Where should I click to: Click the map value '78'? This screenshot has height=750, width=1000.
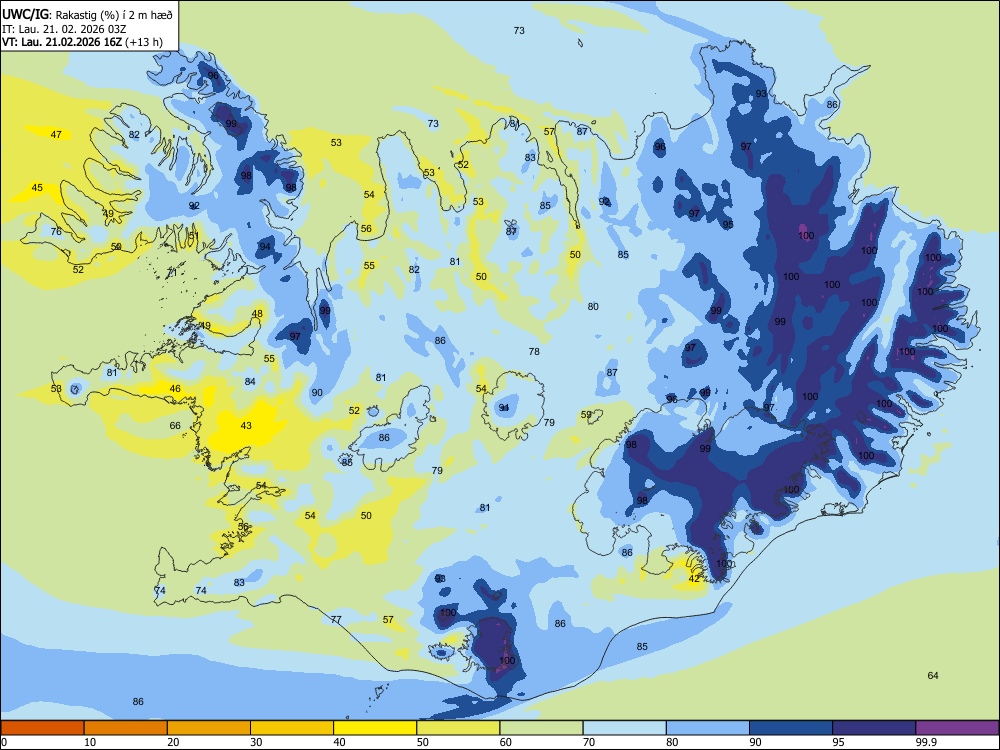pyautogui.click(x=534, y=351)
